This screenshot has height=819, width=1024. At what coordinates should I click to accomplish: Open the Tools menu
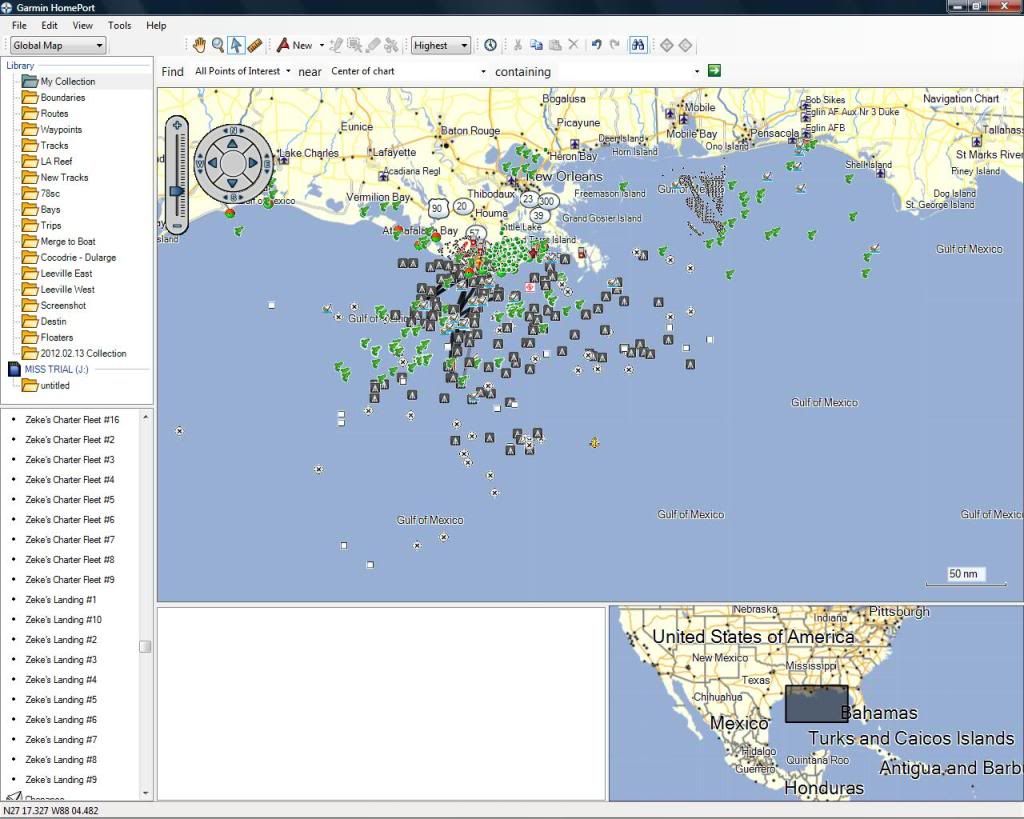point(120,25)
